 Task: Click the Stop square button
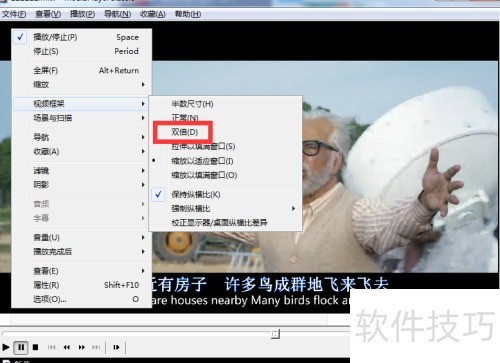coord(35,347)
